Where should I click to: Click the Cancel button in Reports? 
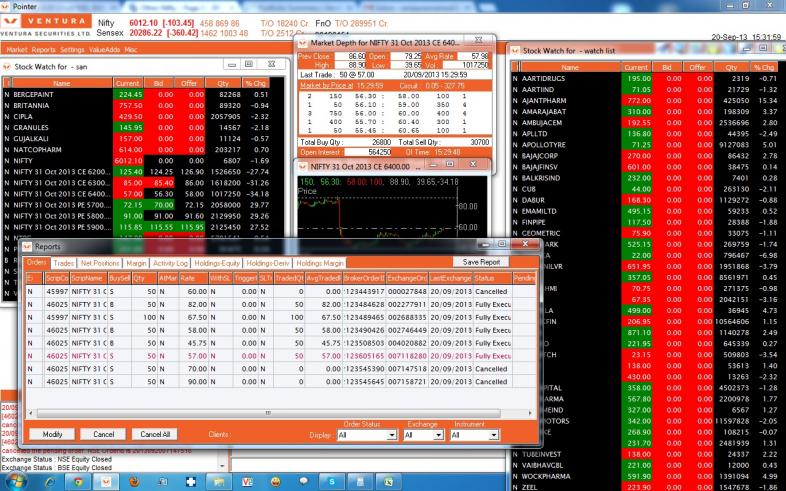point(103,434)
